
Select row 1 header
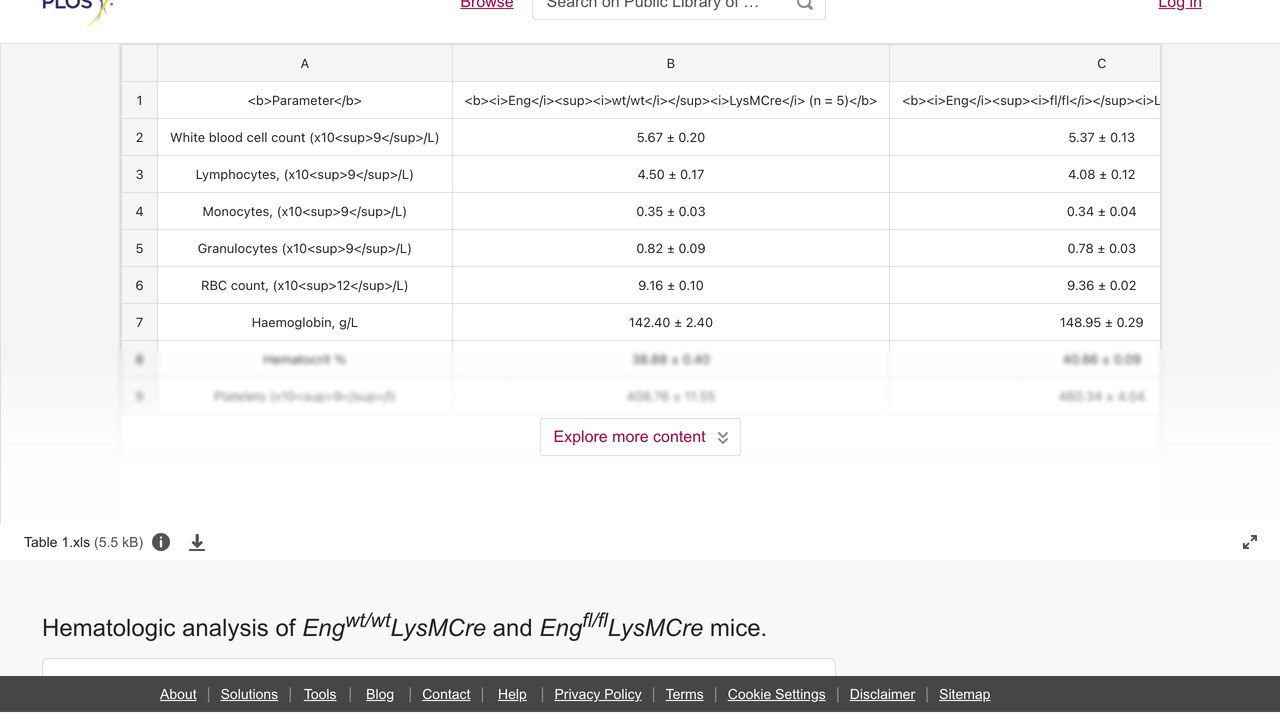(139, 100)
